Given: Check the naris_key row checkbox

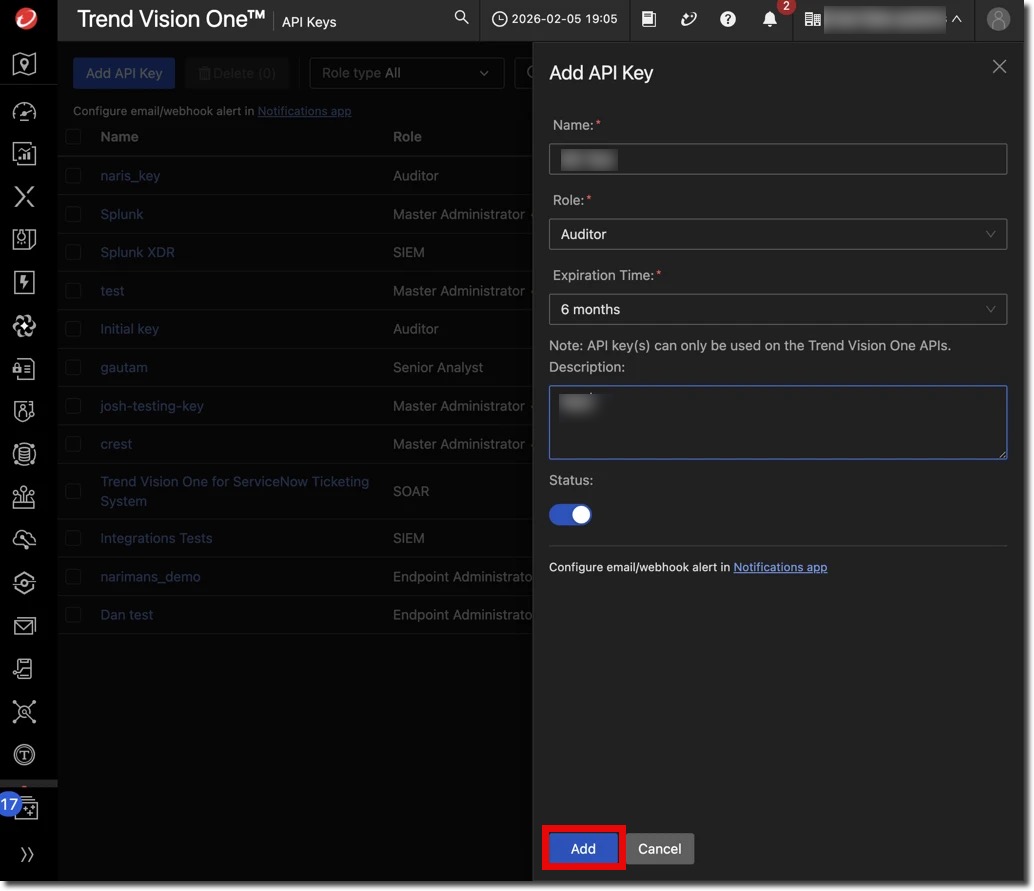Looking at the screenshot, I should [73, 175].
